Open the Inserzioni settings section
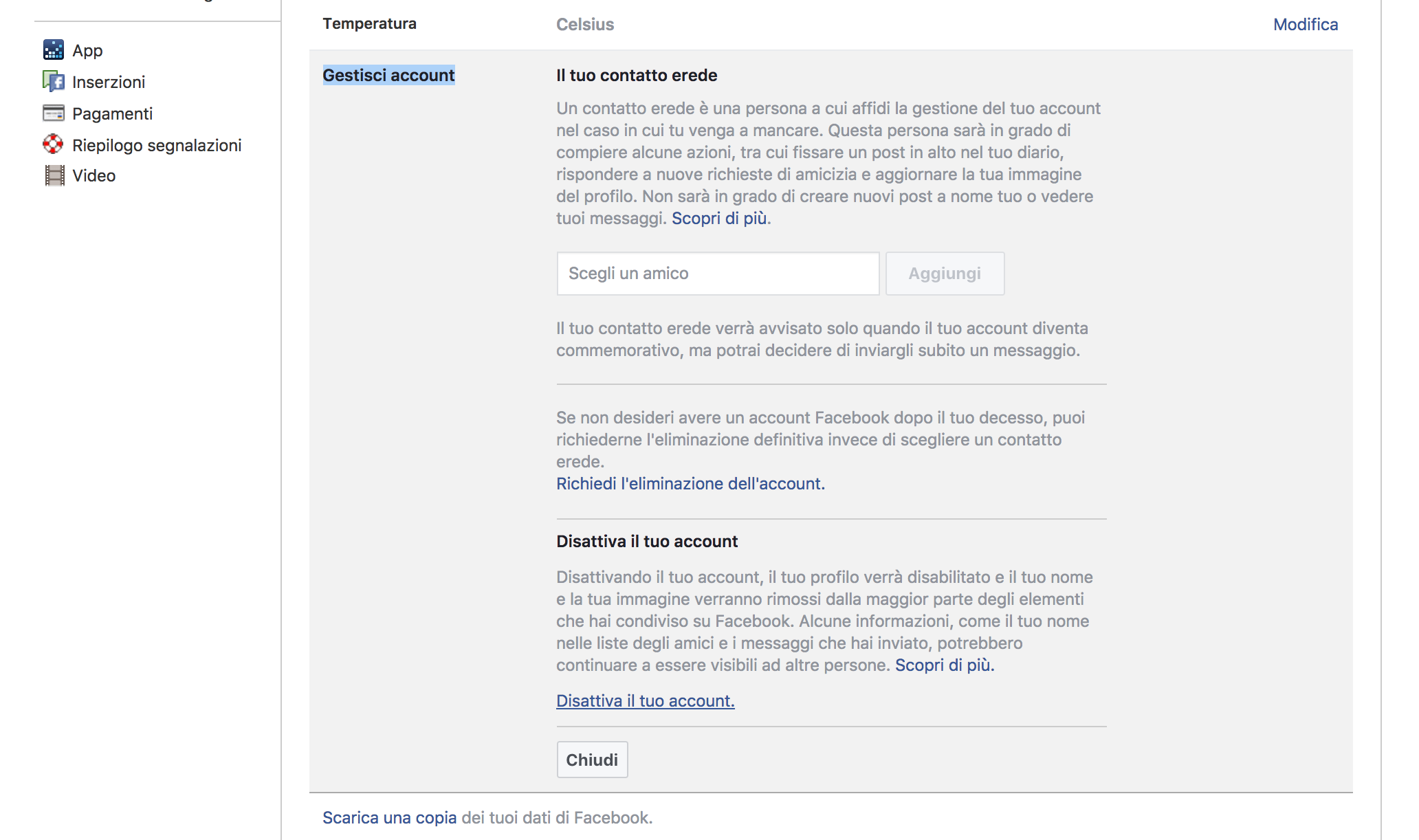The width and height of the screenshot is (1419, 840). 109,82
